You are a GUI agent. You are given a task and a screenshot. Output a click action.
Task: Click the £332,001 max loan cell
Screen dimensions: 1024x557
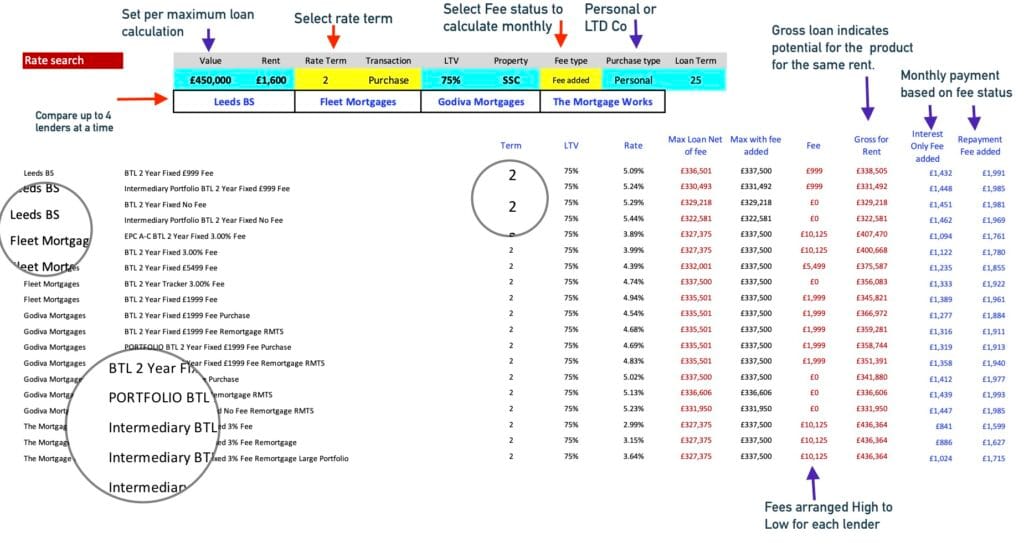tap(696, 266)
